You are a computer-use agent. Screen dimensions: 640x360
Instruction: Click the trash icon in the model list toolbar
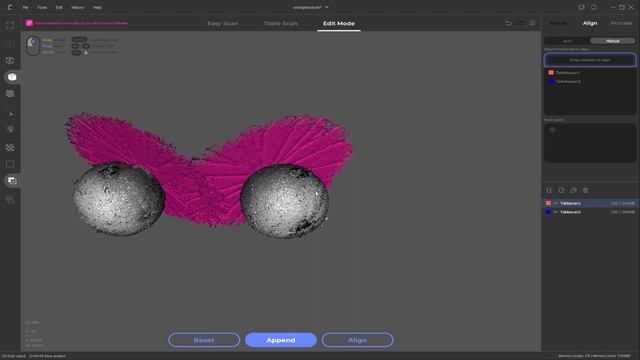tap(585, 190)
